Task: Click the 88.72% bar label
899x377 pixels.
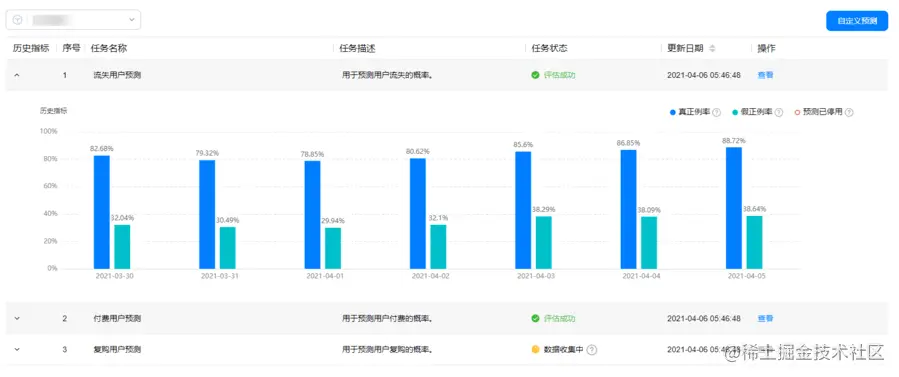Action: (x=734, y=140)
